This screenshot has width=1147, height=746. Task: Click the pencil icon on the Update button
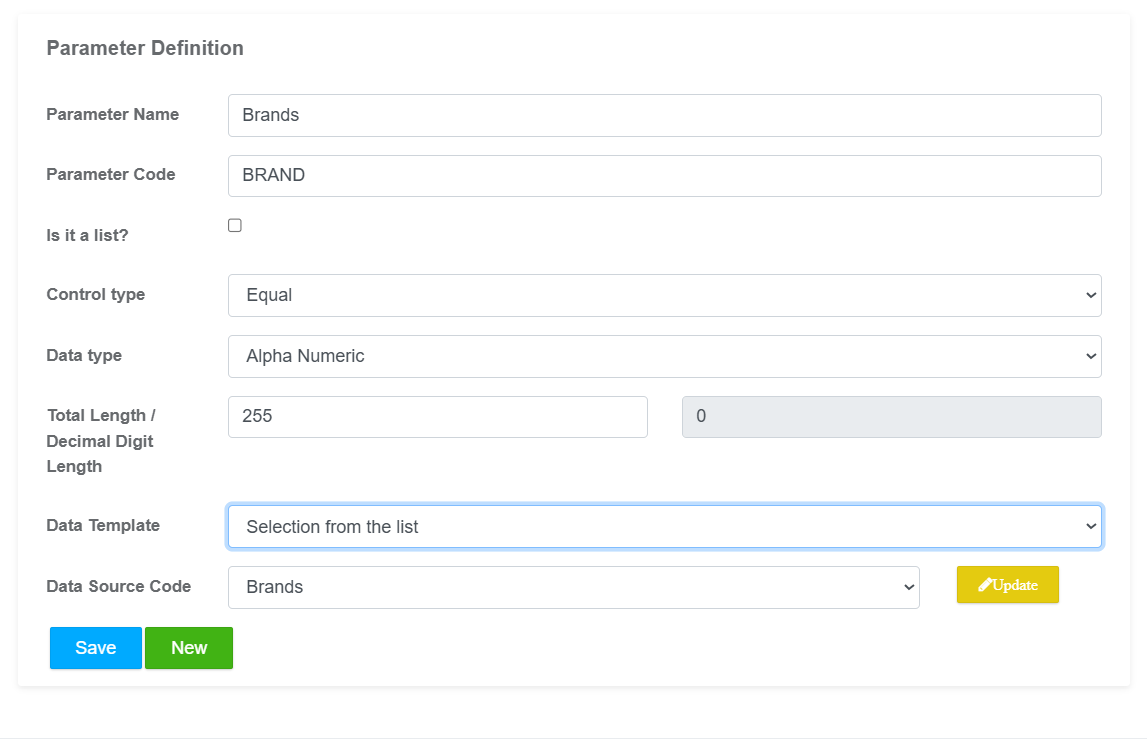pyautogui.click(x=985, y=585)
